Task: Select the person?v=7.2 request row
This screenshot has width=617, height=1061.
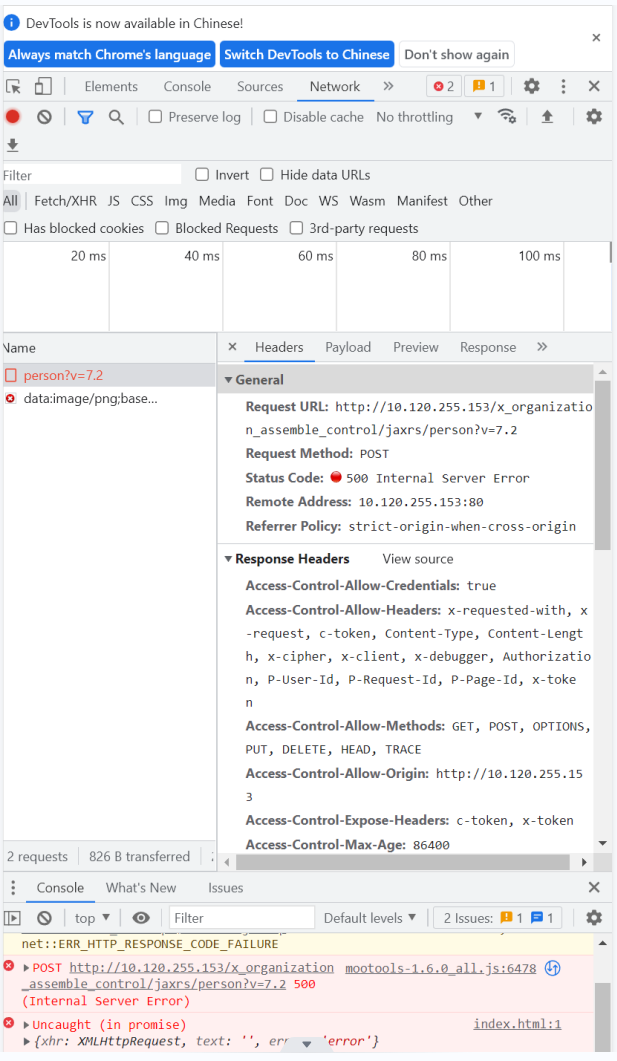Action: pyautogui.click(x=108, y=375)
